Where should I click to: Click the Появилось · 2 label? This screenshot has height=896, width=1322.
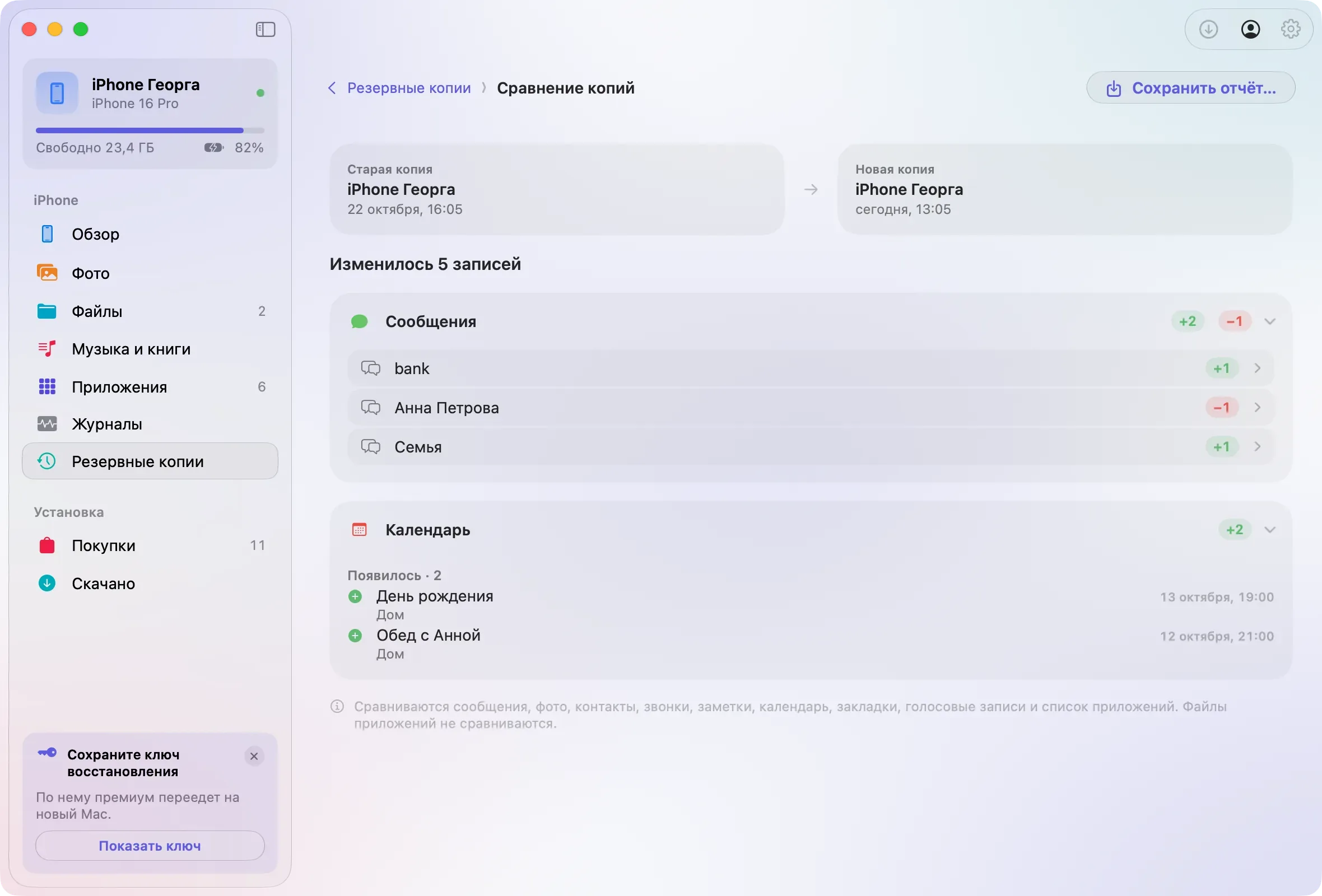point(394,575)
